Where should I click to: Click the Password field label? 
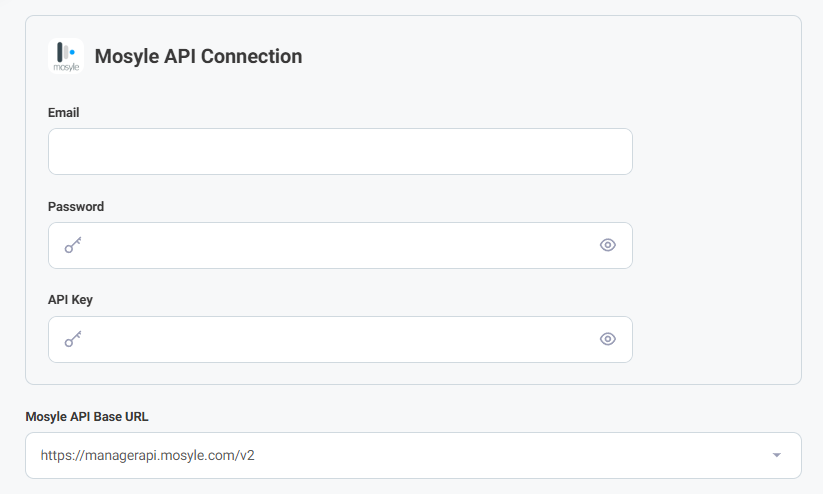pos(76,206)
